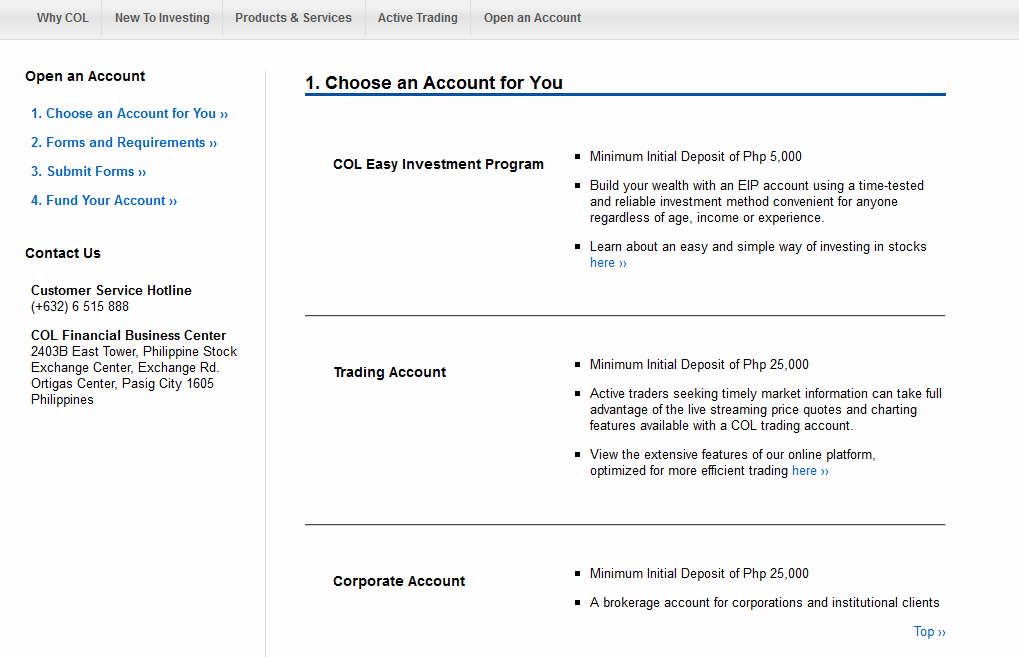The image size is (1019, 657).
Task: Select the Customer Service Hotline label
Action: click(111, 290)
